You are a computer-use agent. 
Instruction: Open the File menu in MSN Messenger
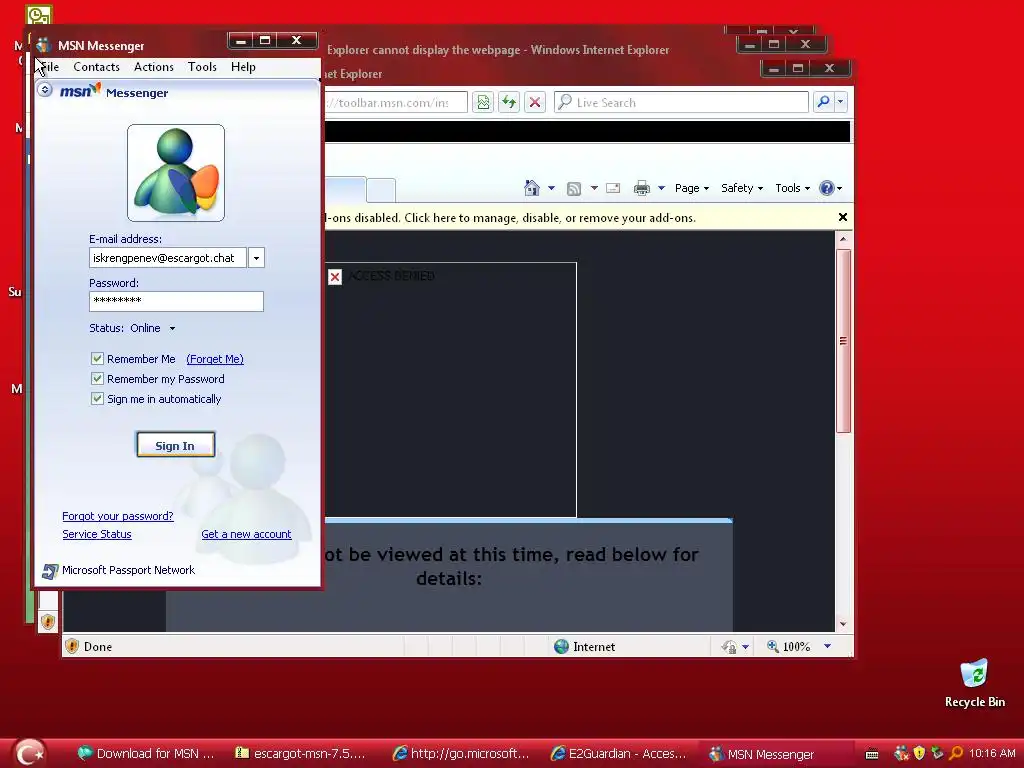[48, 67]
